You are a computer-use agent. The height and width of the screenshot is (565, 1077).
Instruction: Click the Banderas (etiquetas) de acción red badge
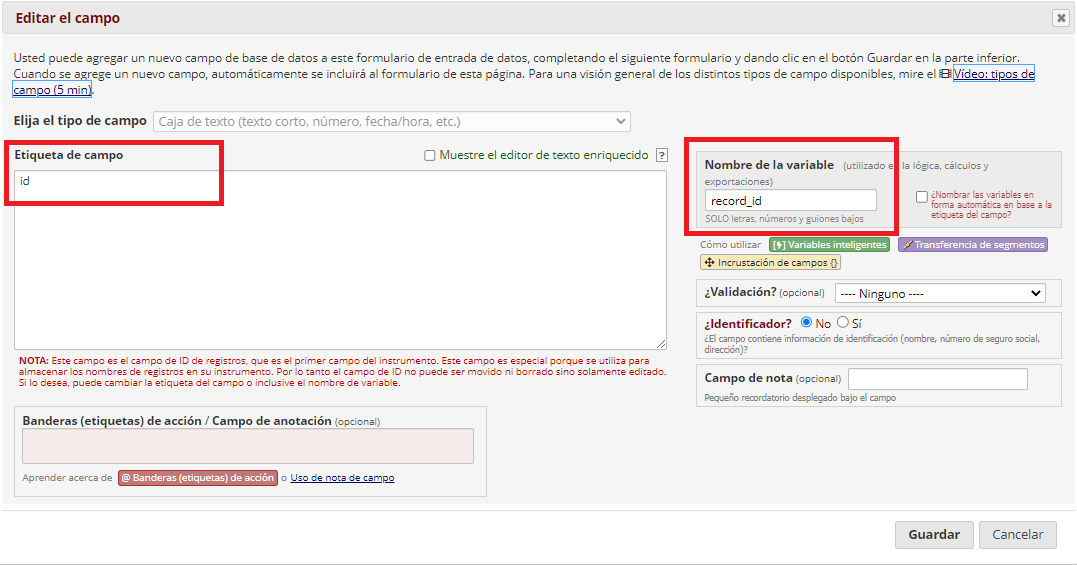point(198,478)
